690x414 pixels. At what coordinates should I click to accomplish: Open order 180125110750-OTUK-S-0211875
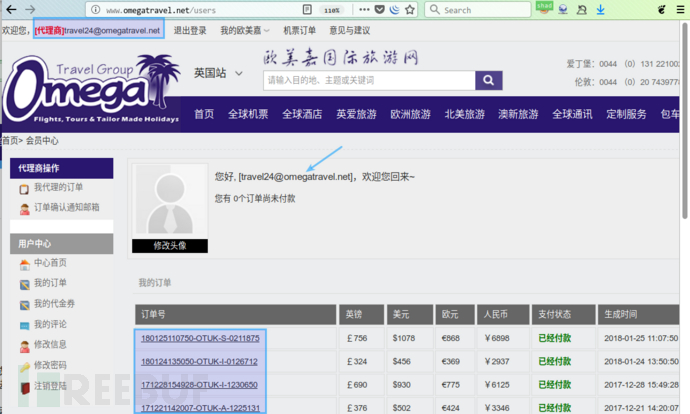[x=200, y=338]
